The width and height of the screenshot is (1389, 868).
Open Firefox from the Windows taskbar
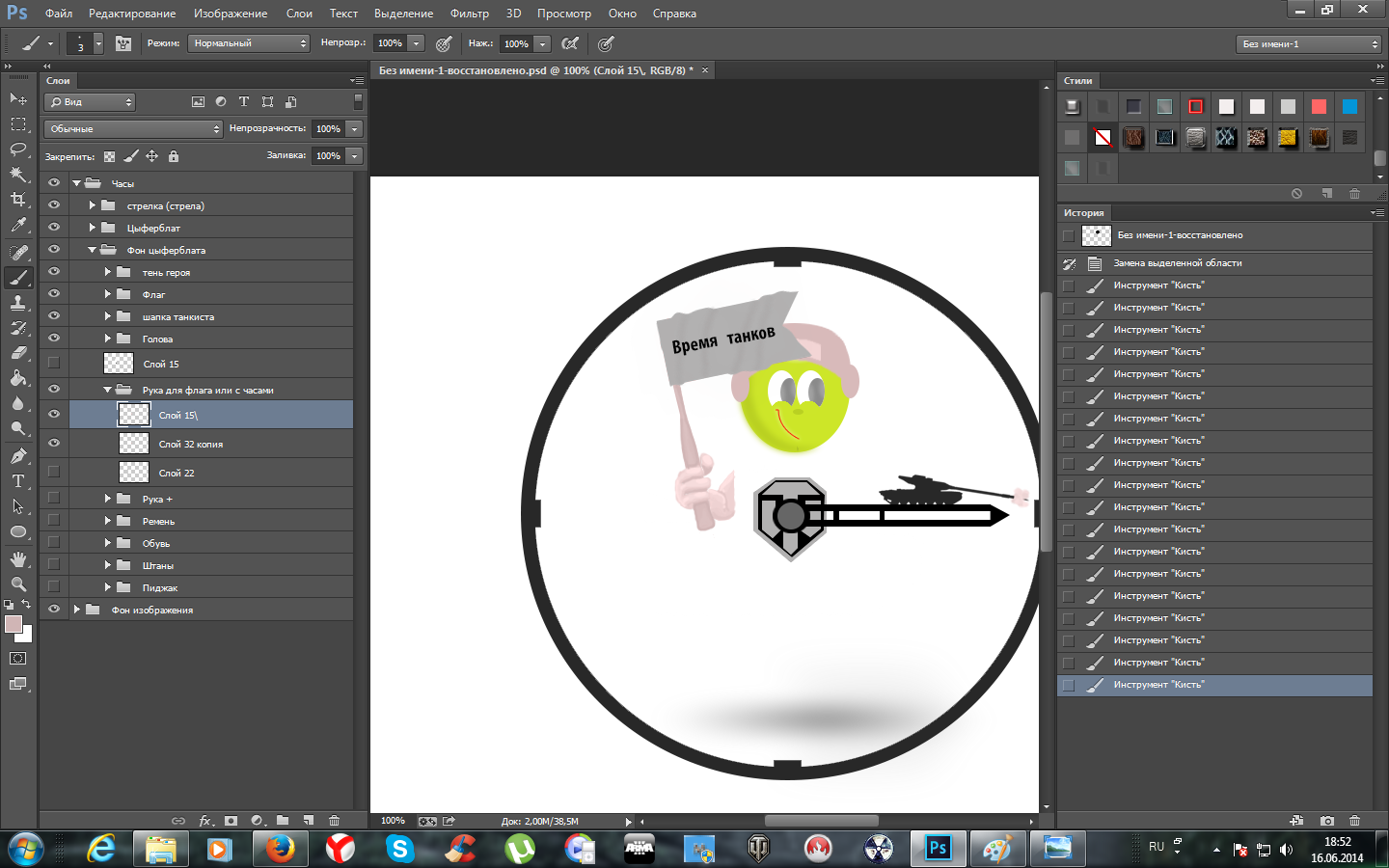coord(280,849)
